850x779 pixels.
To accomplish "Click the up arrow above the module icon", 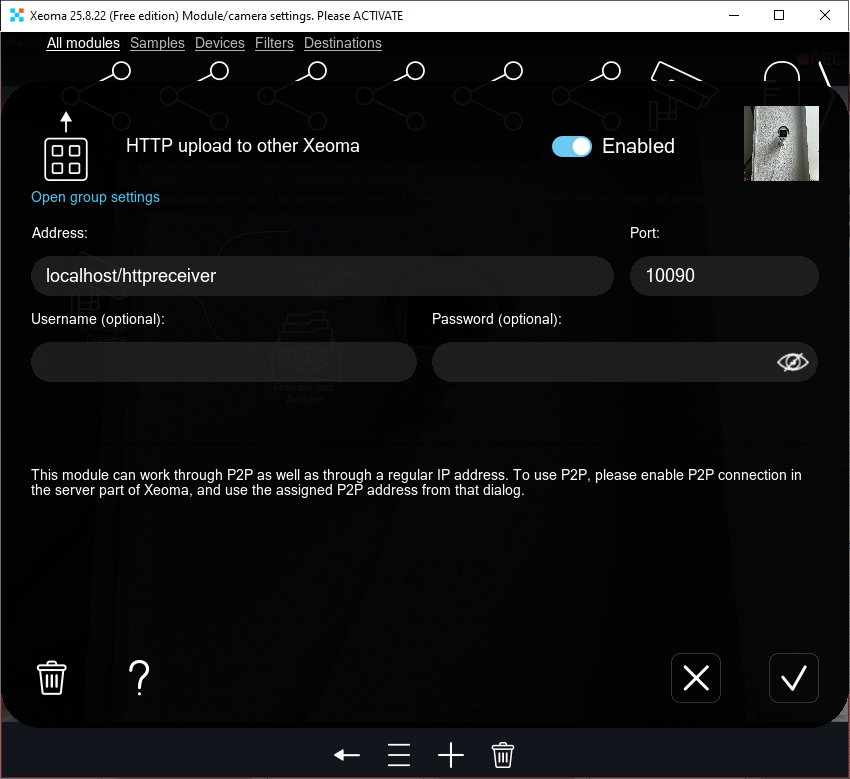I will (65, 120).
